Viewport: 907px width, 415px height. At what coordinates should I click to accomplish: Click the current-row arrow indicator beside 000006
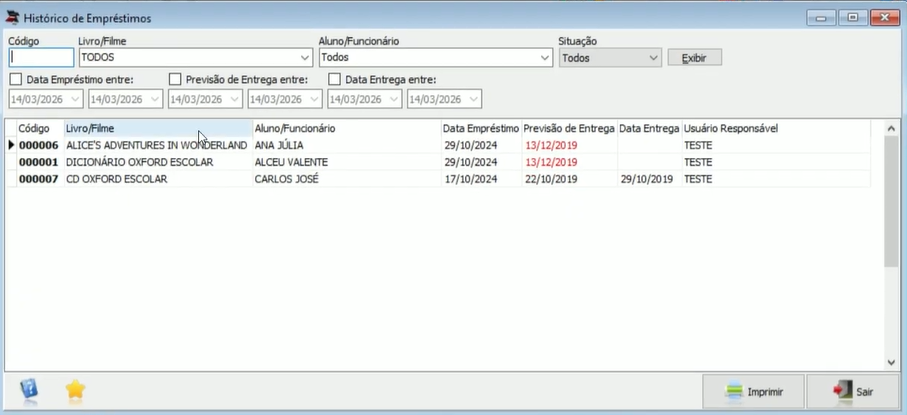[11, 145]
